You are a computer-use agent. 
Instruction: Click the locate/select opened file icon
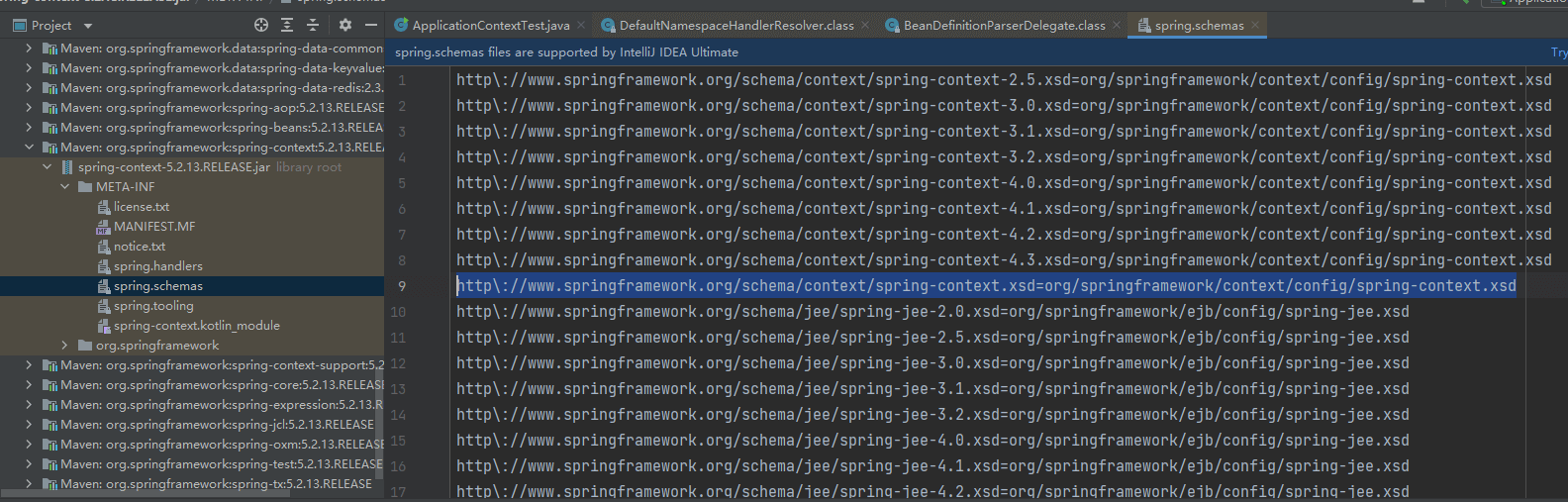coord(261,25)
